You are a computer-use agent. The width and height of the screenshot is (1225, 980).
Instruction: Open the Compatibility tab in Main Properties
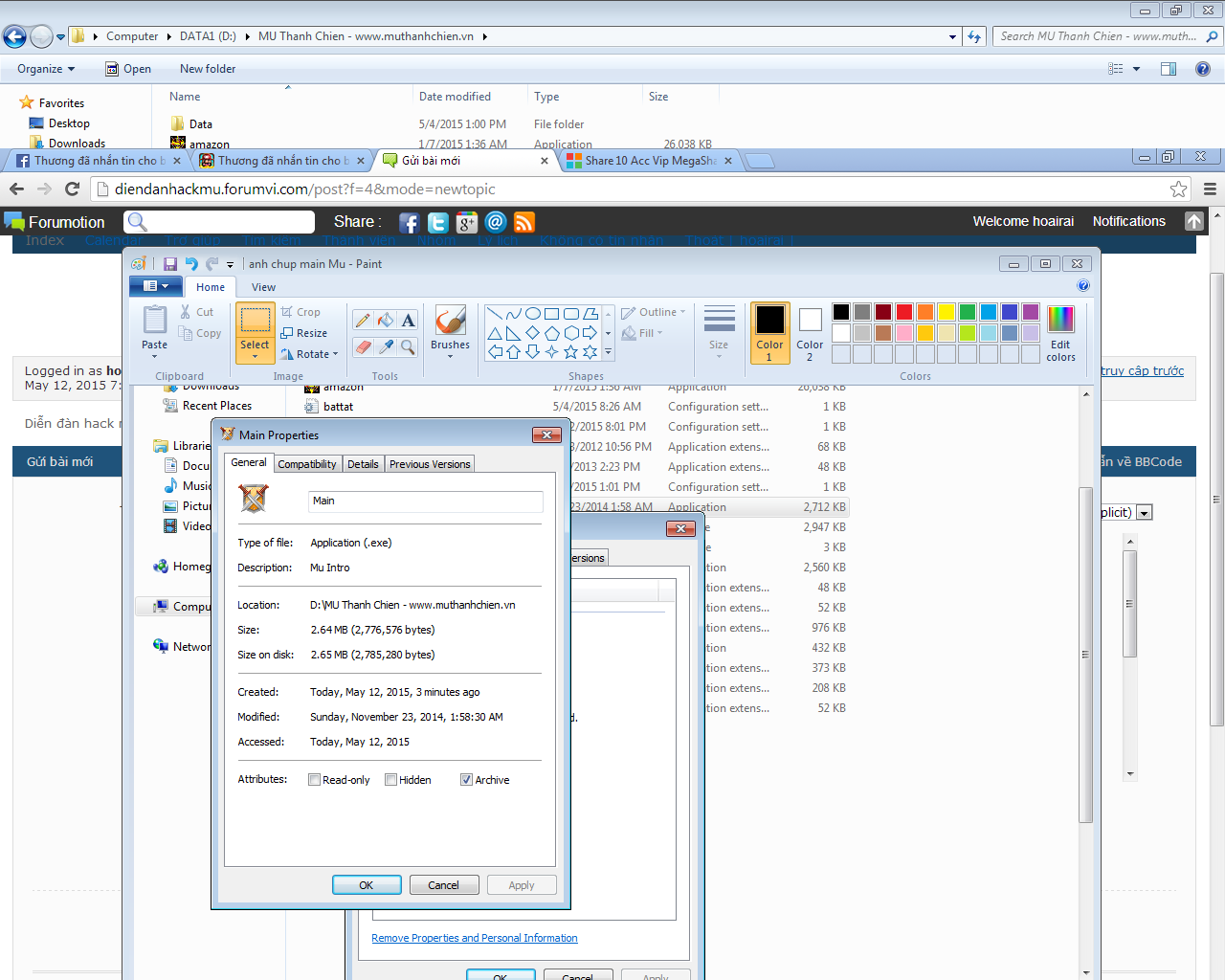coord(307,464)
